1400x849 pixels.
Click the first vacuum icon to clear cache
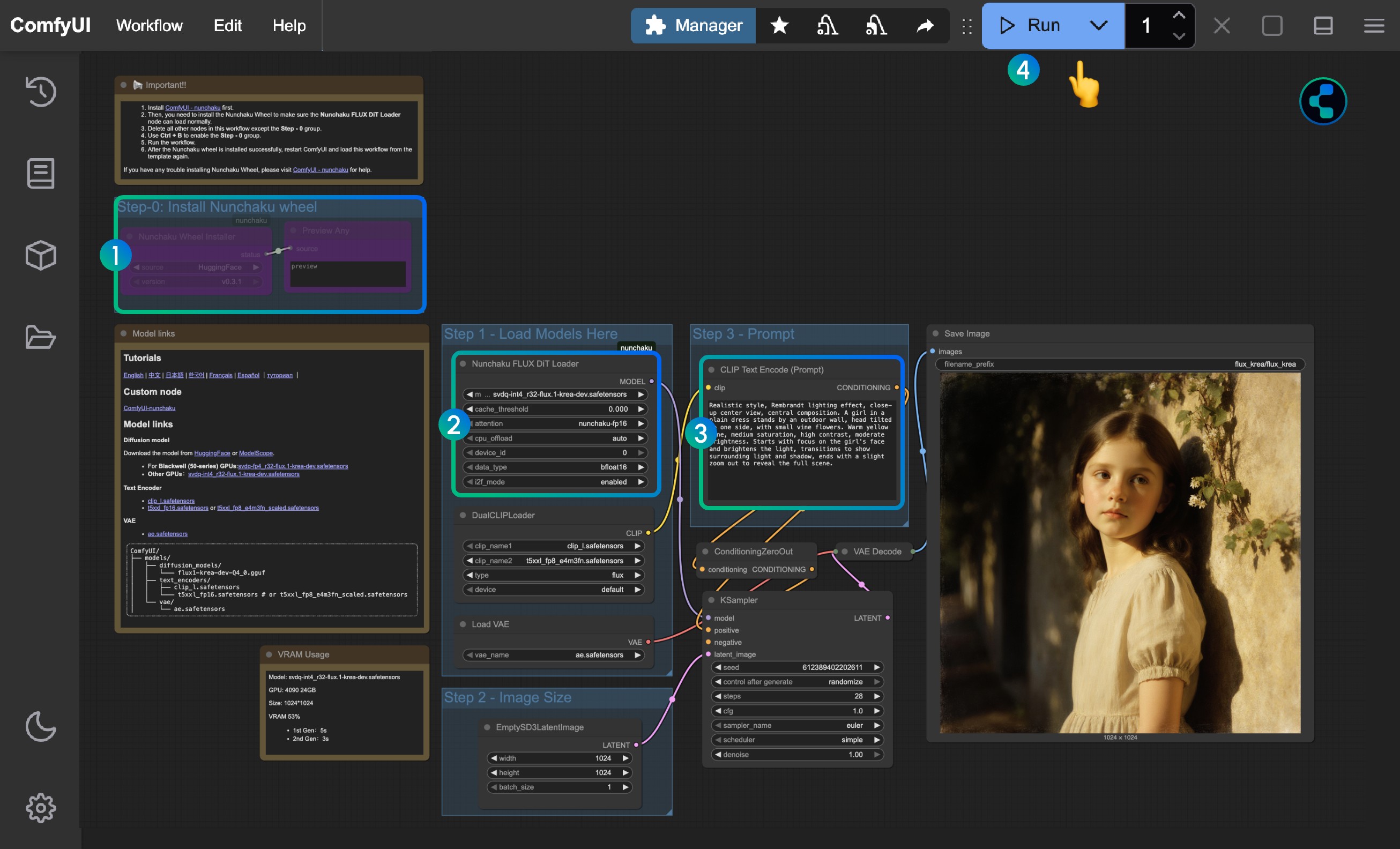click(x=827, y=25)
